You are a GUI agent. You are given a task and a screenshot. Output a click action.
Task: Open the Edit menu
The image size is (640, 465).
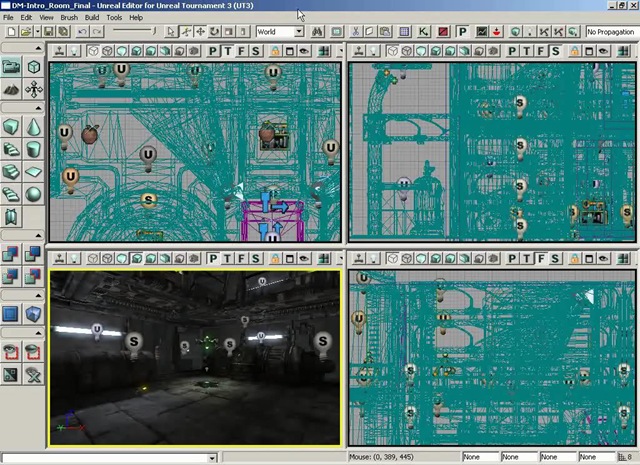coord(26,18)
